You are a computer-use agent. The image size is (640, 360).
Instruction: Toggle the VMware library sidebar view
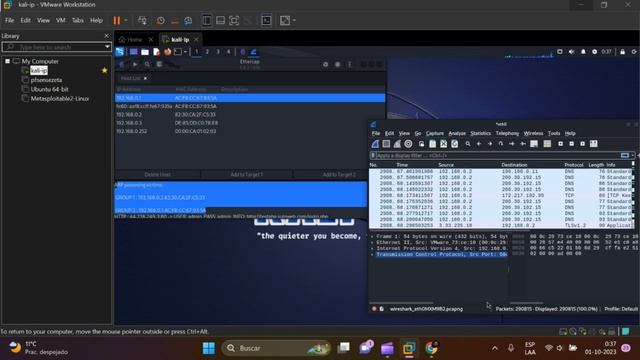[207, 20]
